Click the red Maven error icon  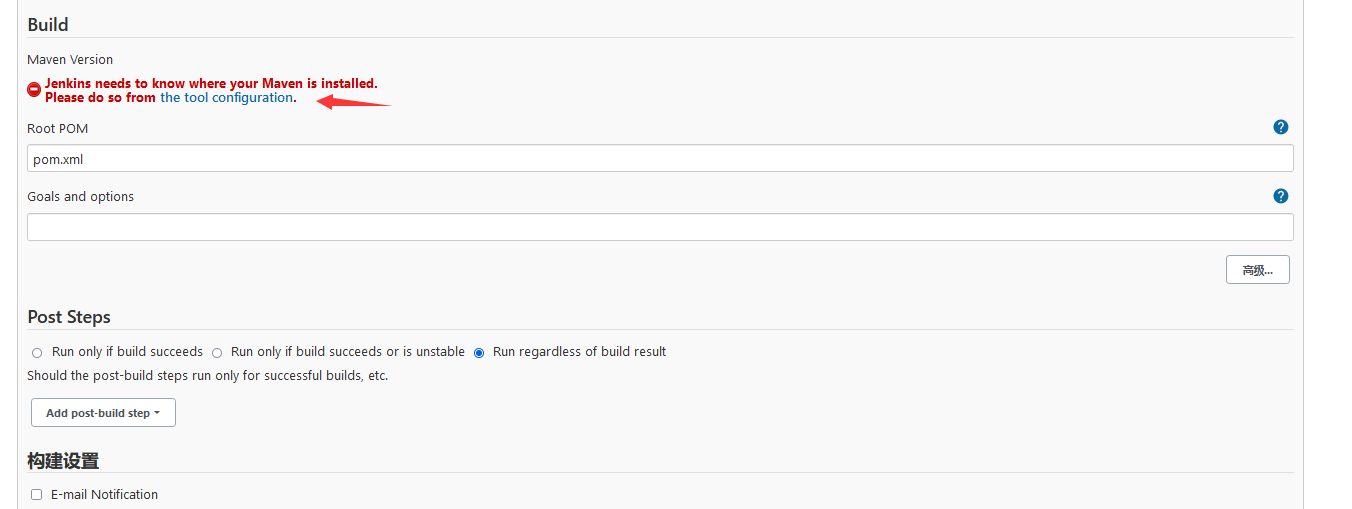coord(34,90)
